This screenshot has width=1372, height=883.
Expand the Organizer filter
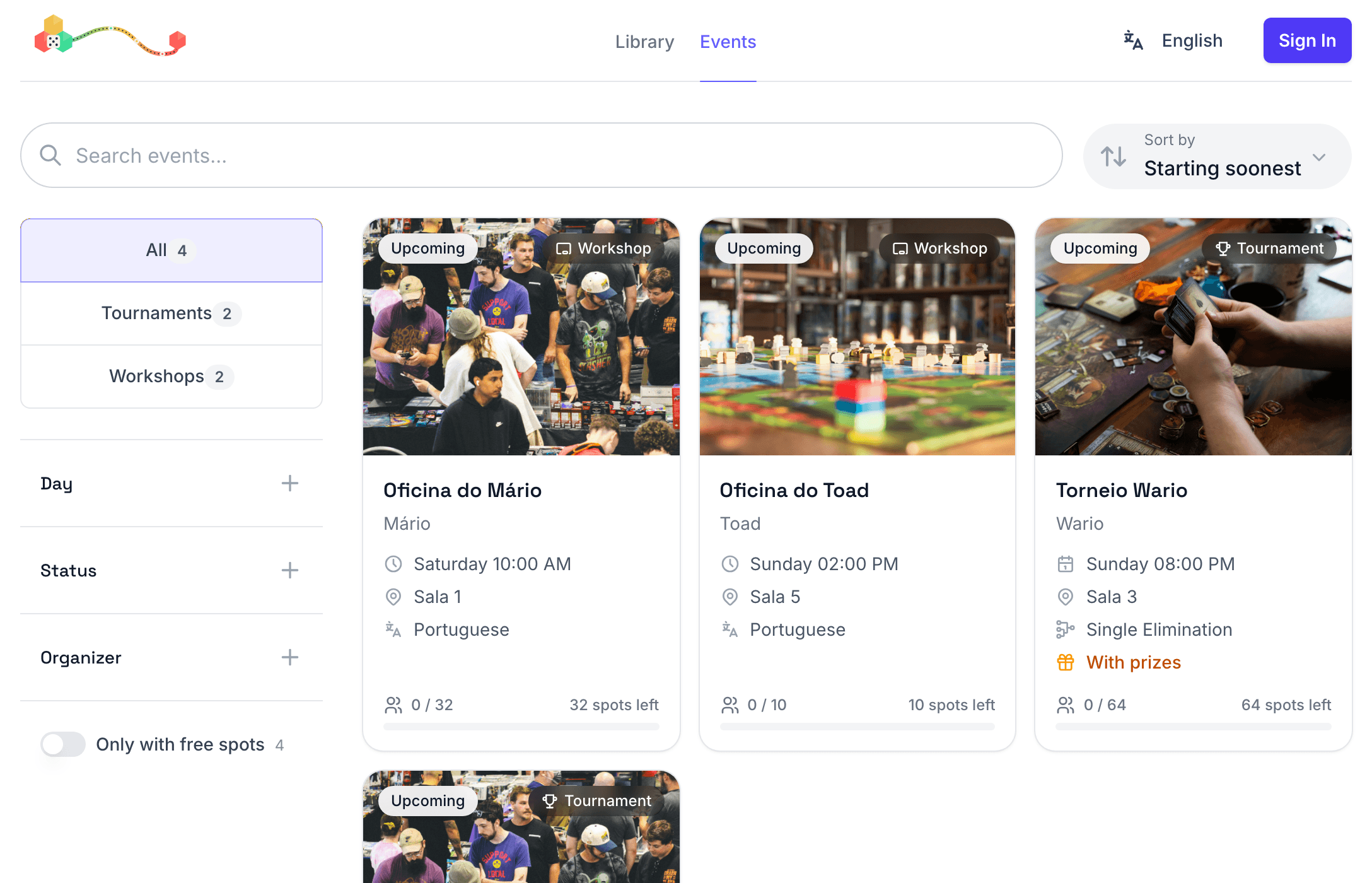(171, 658)
